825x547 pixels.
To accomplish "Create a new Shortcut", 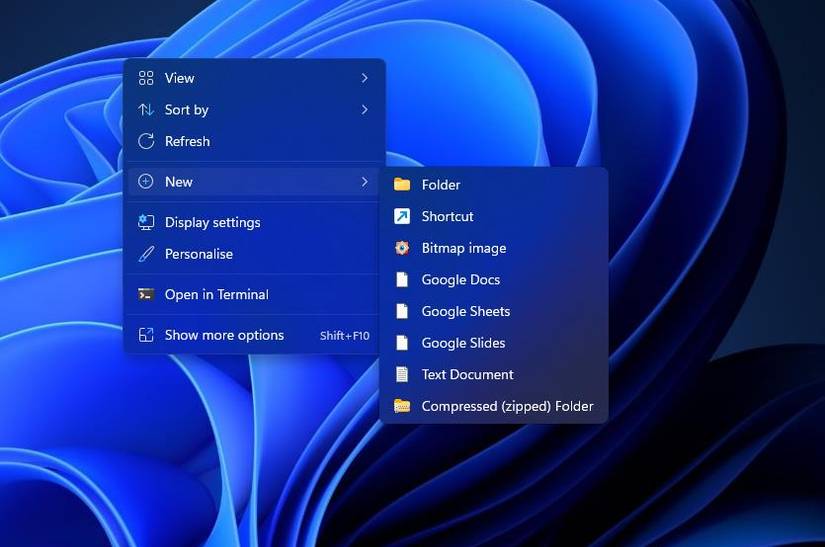I will coord(494,216).
